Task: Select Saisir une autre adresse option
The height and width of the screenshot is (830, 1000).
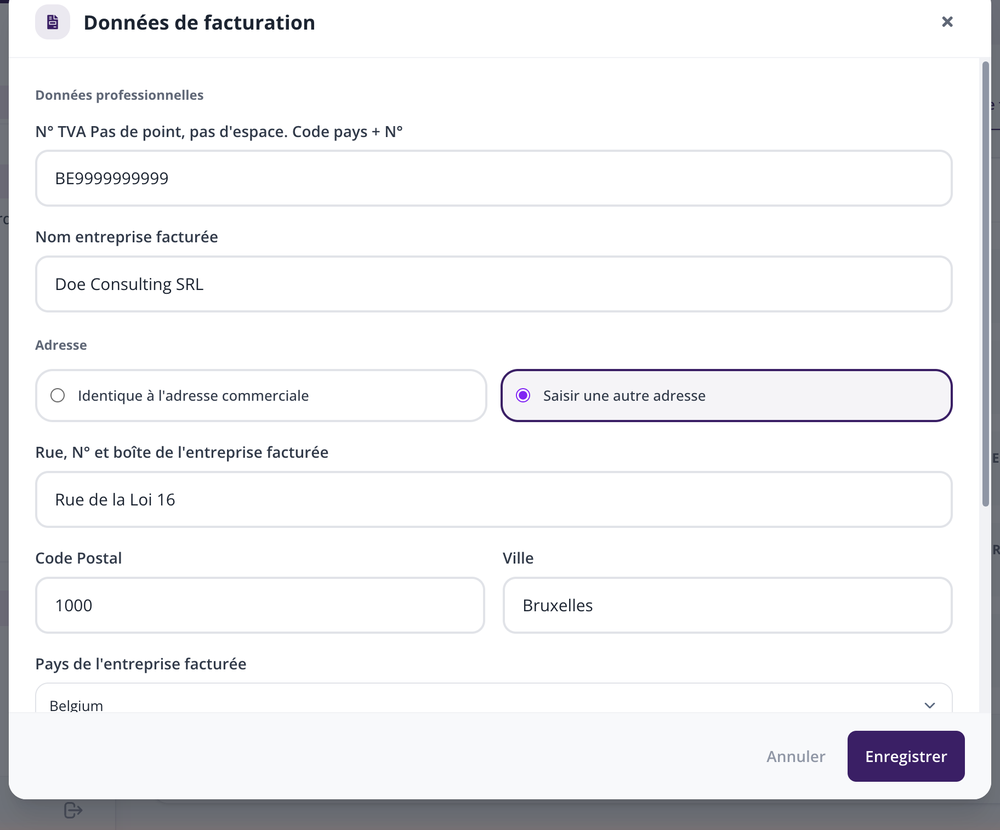Action: point(726,396)
